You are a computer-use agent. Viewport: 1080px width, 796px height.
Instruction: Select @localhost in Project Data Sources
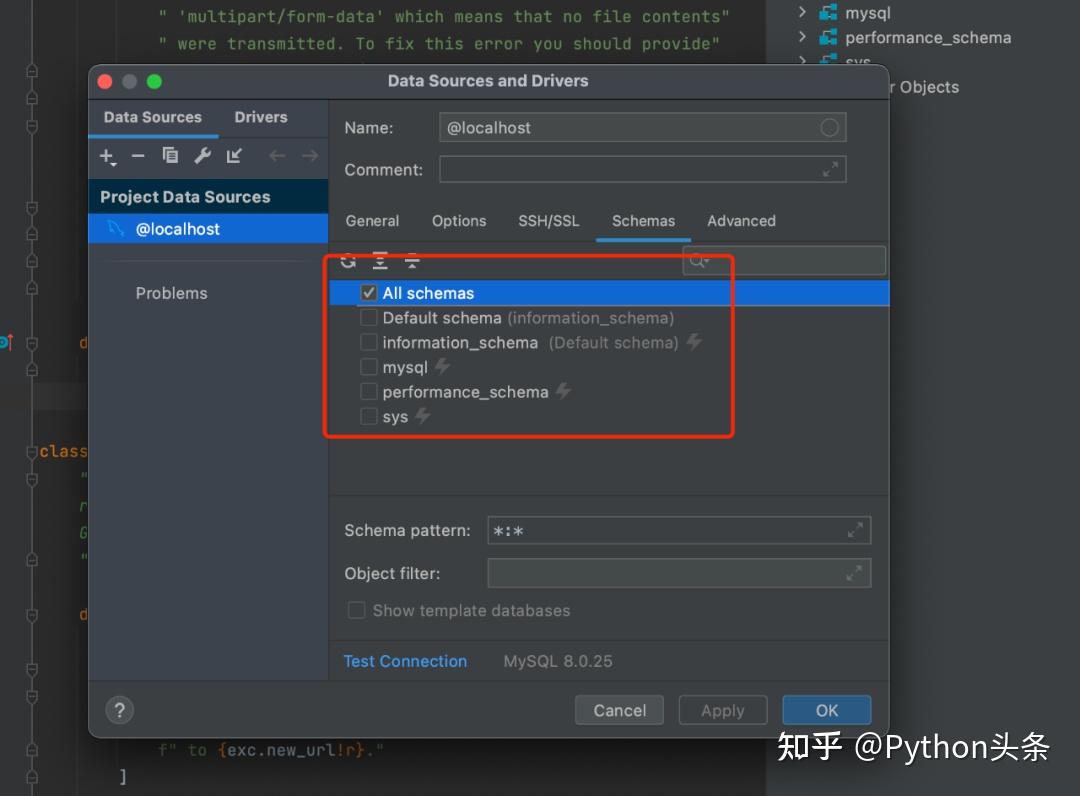[x=208, y=229]
